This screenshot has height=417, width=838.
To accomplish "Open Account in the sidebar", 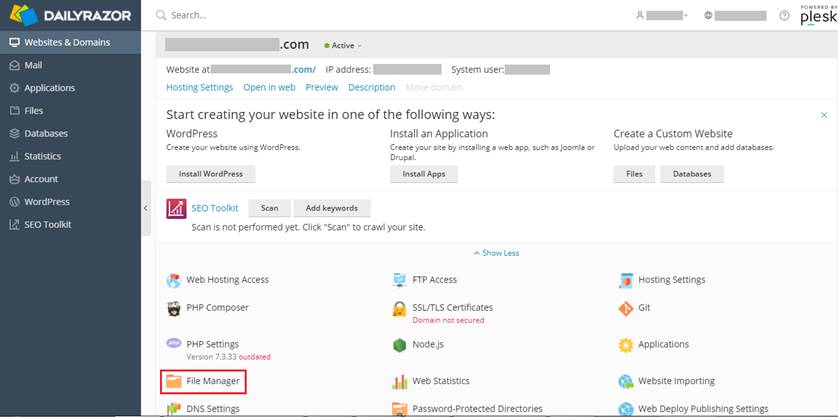I will [71, 179].
